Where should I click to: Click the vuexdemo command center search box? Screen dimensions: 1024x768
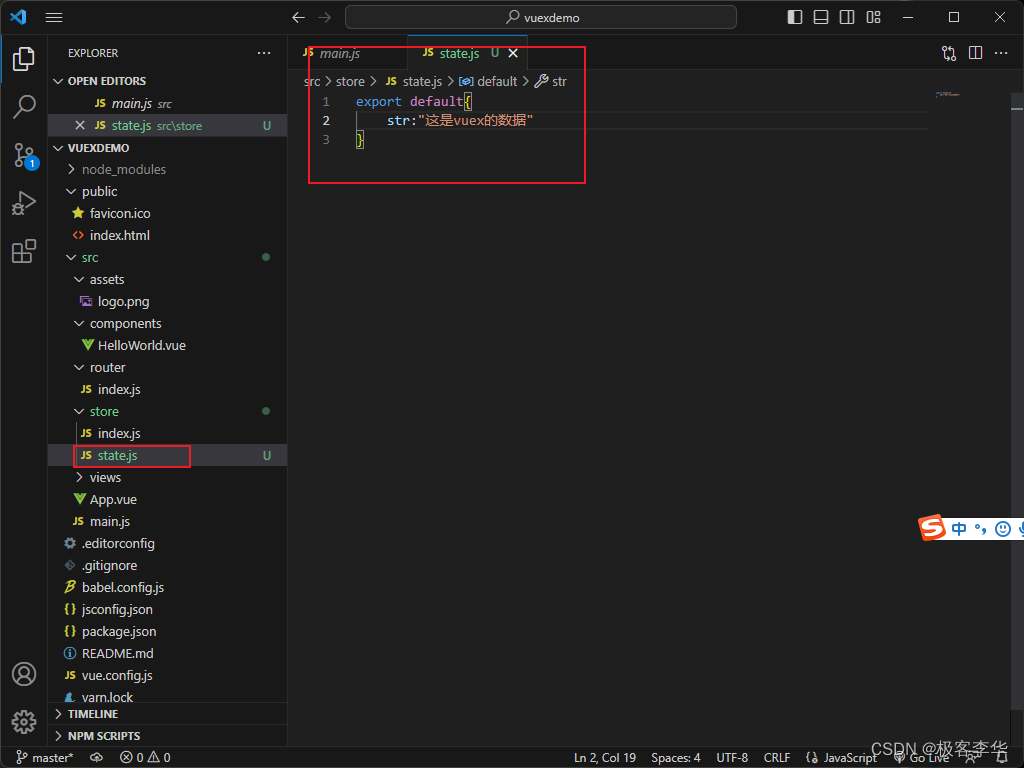pyautogui.click(x=541, y=18)
